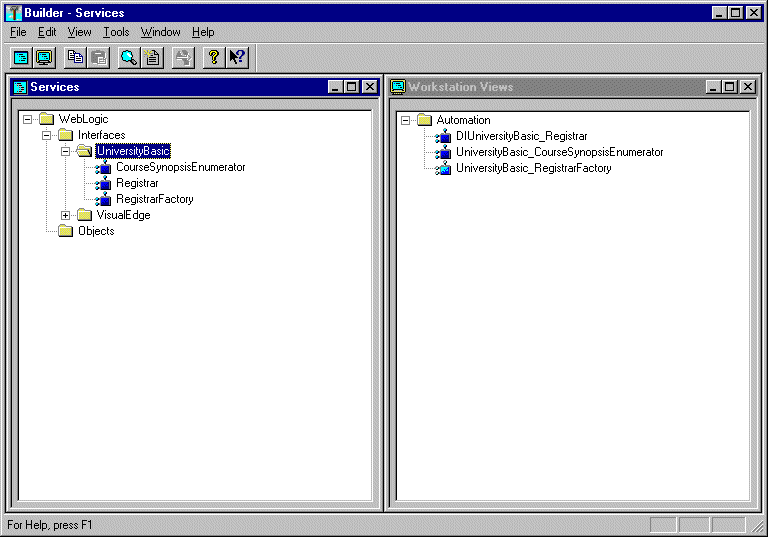Open the Help menu
The width and height of the screenshot is (768, 537).
(x=203, y=32)
